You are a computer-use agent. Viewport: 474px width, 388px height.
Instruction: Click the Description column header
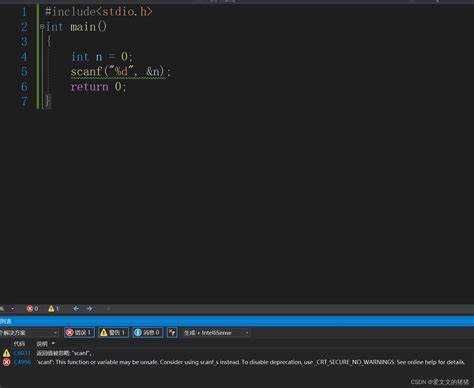pyautogui.click(x=42, y=344)
